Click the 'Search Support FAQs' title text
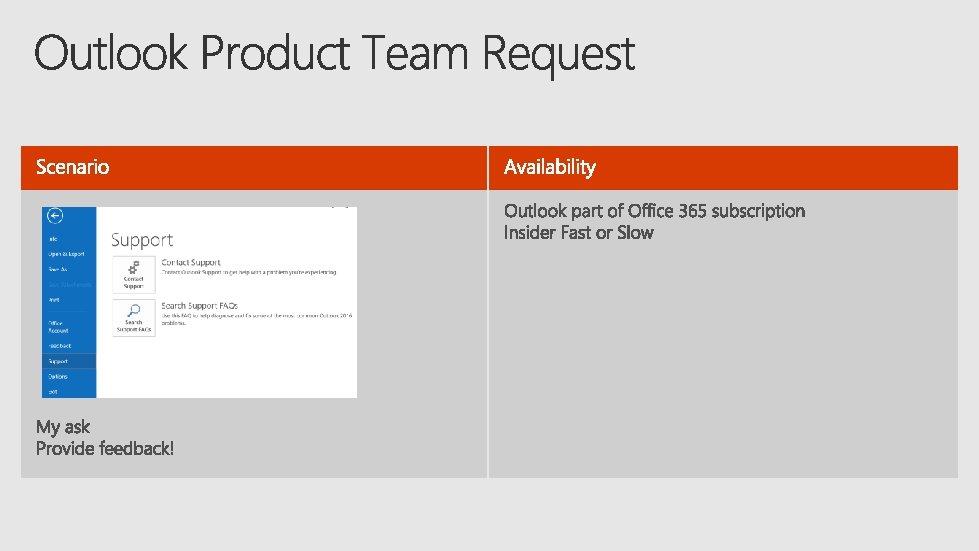979x551 pixels. (199, 306)
